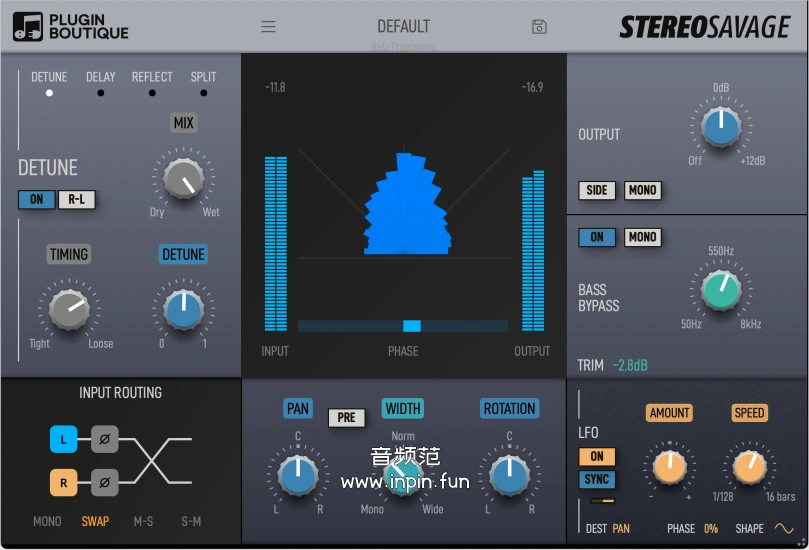Click the TRIM -2.8dB value

[x=630, y=365]
